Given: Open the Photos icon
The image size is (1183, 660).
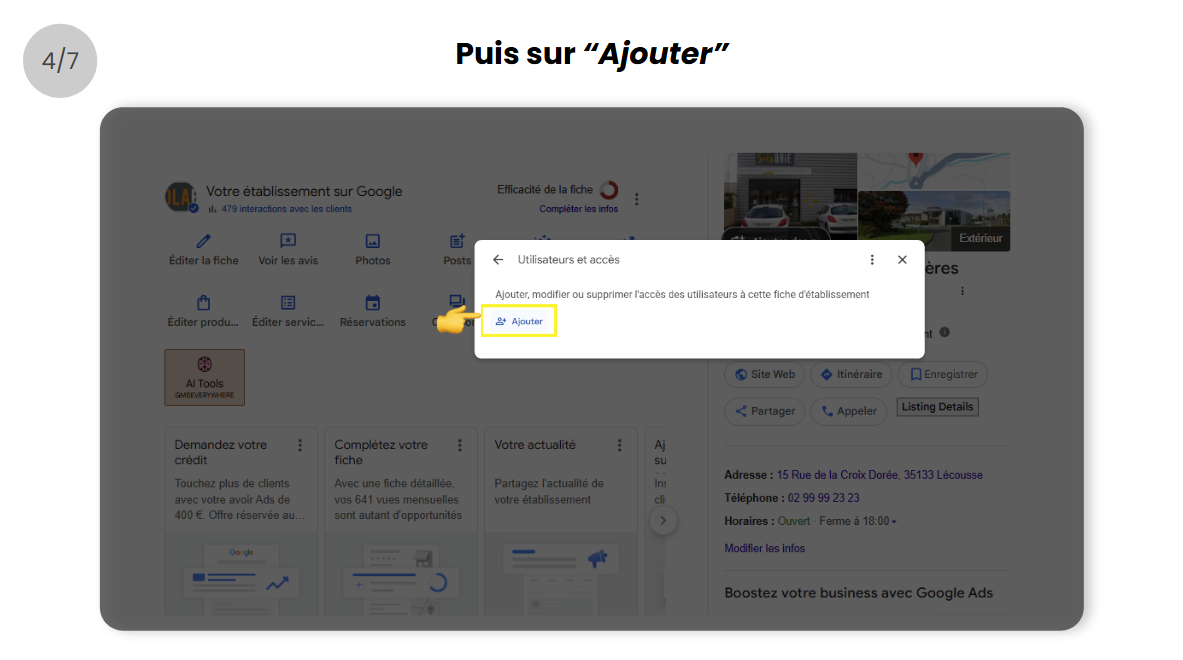Looking at the screenshot, I should (373, 241).
